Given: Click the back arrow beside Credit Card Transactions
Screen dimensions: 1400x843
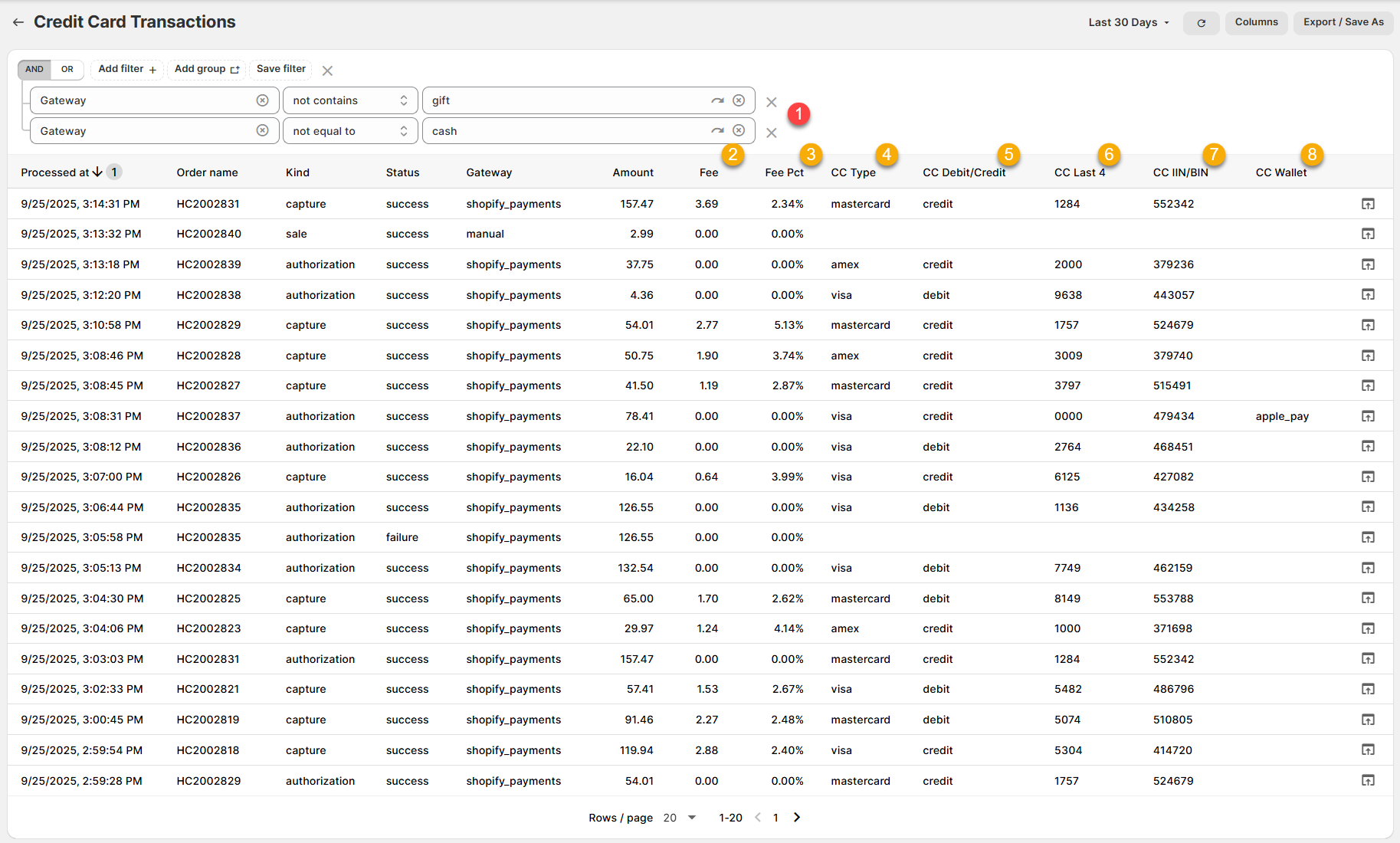Looking at the screenshot, I should point(18,22).
